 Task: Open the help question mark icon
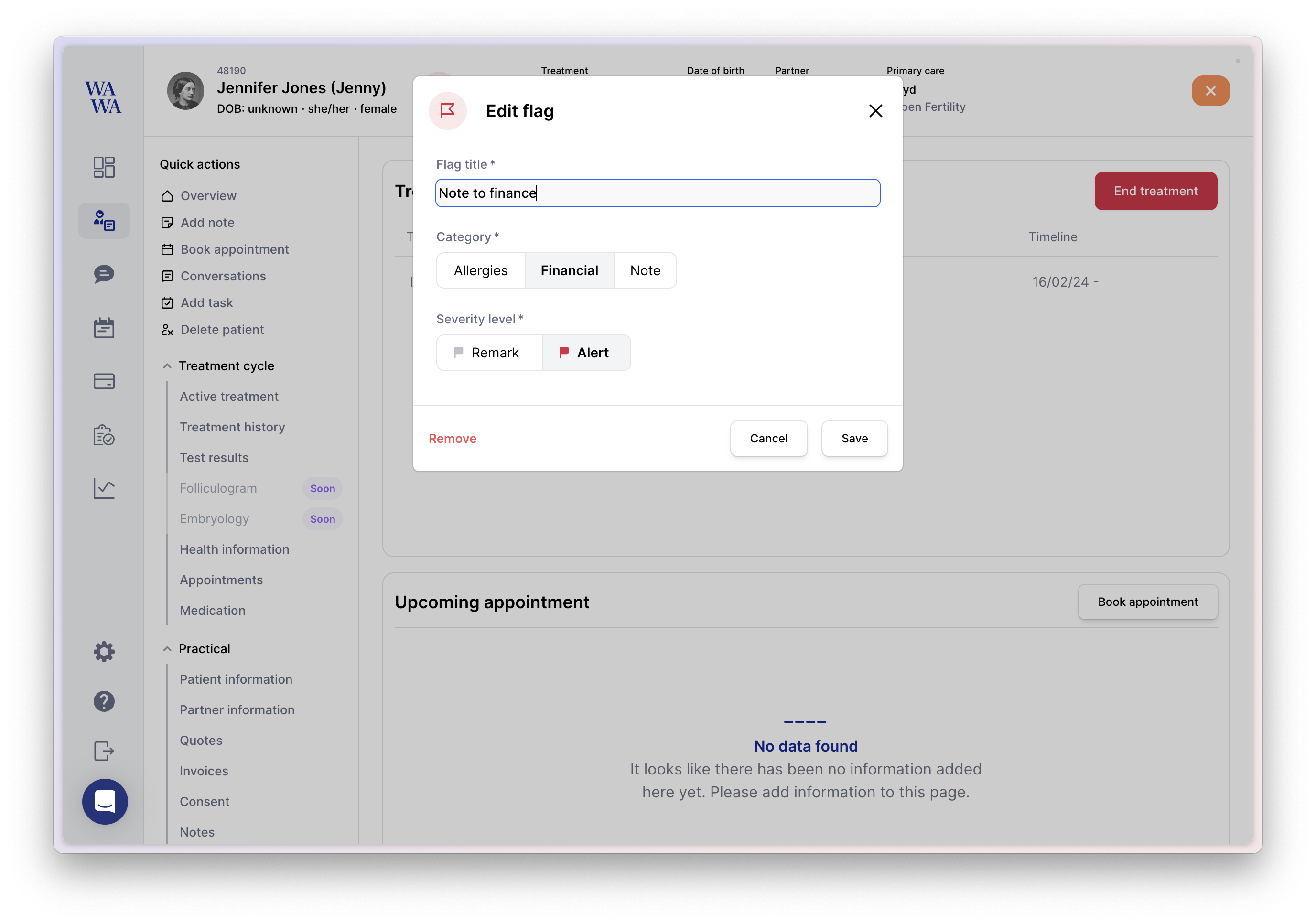tap(104, 701)
